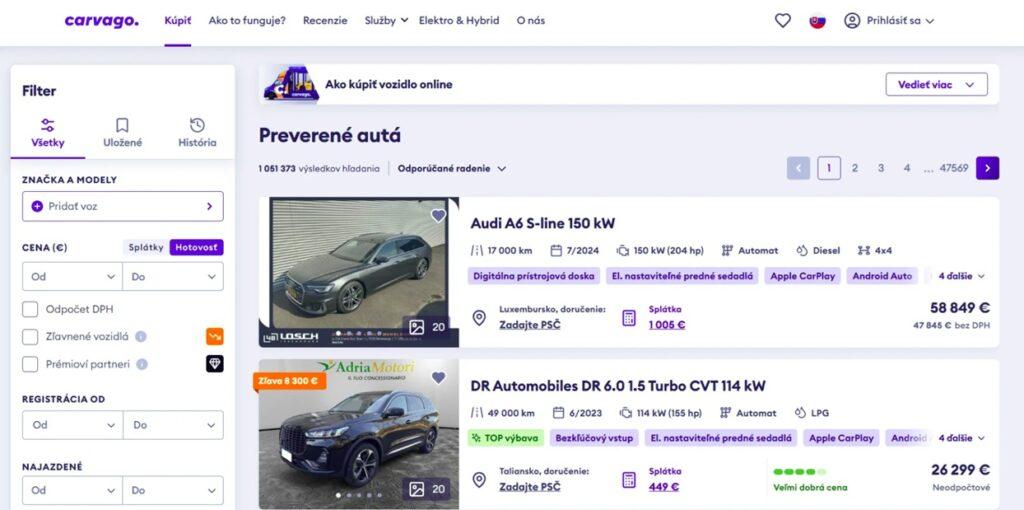This screenshot has height=510, width=1024.
Task: Open the Kúpiť nav item
Action: (178, 21)
